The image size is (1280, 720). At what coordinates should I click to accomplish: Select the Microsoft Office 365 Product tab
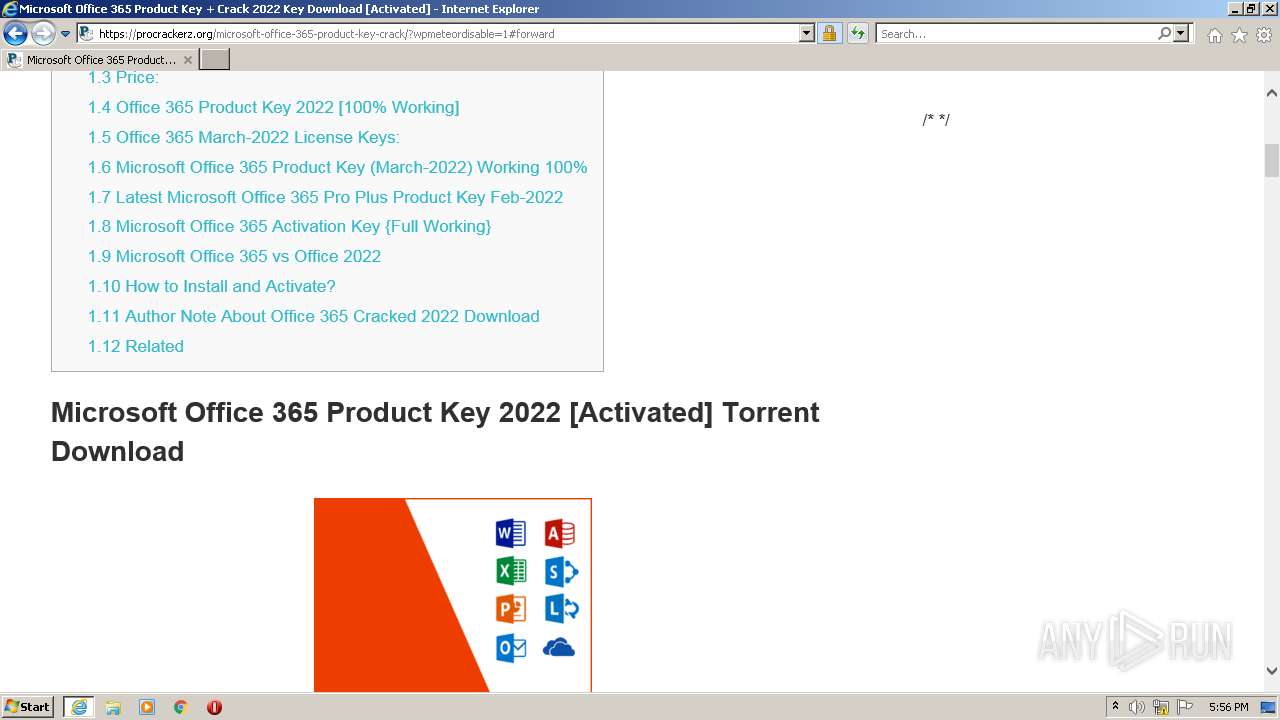coord(100,59)
